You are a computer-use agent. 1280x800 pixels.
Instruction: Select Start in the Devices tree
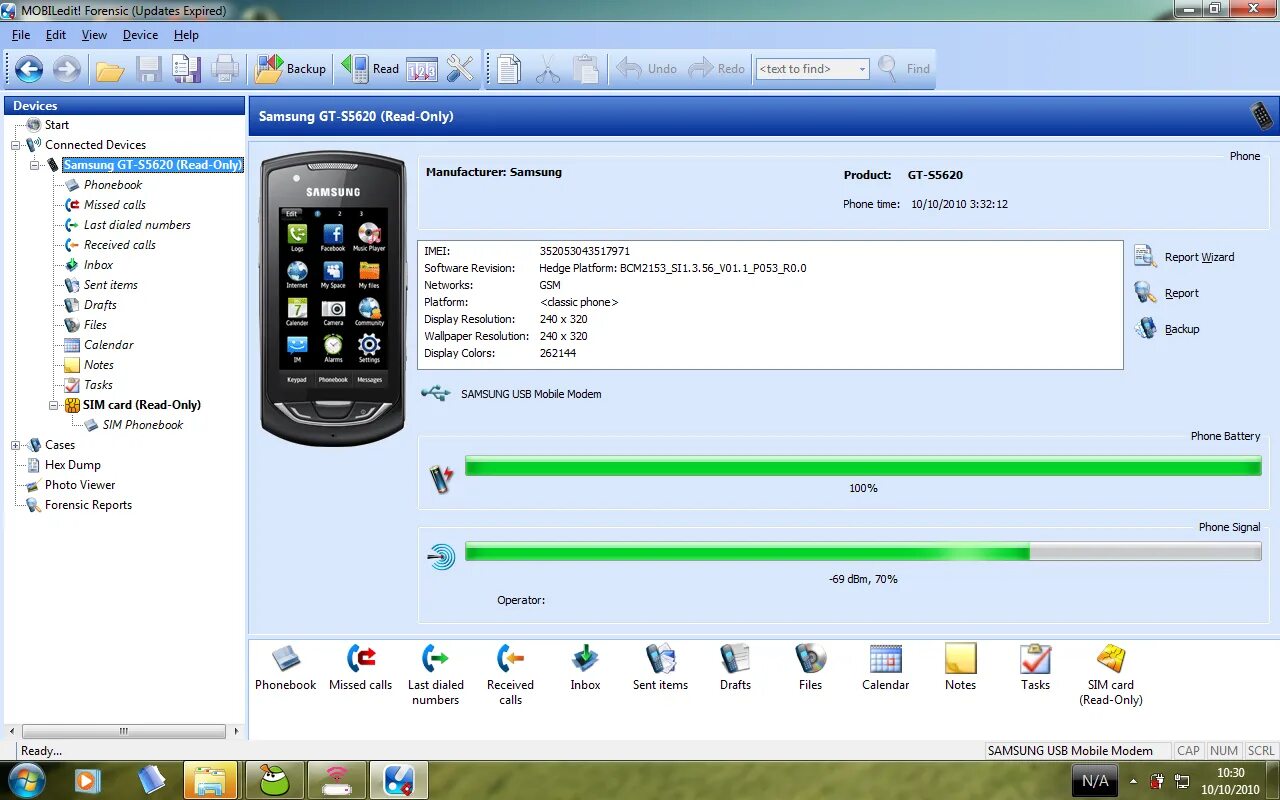coord(57,125)
